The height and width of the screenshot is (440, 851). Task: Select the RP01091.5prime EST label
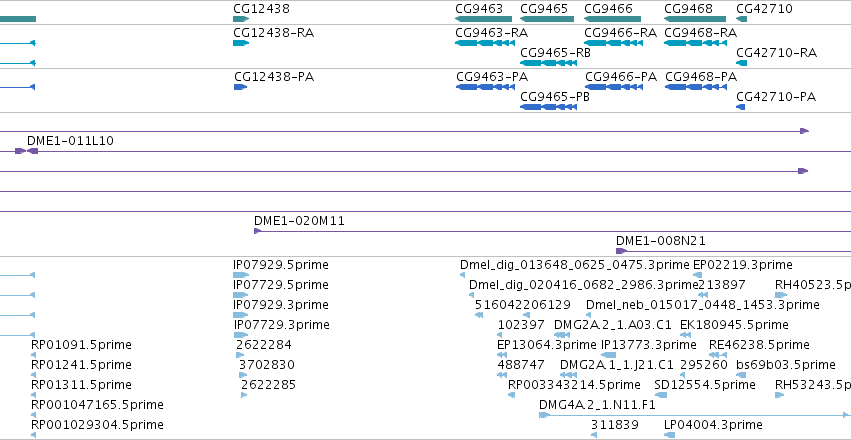(81, 345)
